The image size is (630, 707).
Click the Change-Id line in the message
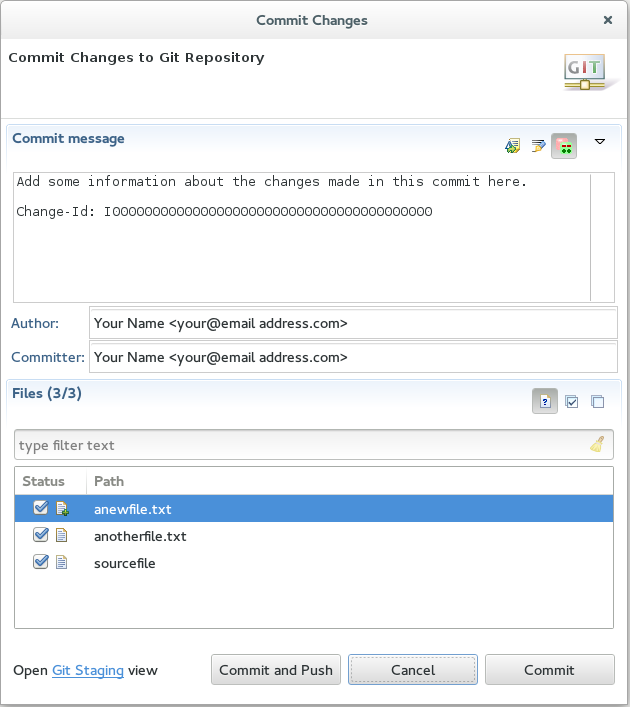(224, 211)
